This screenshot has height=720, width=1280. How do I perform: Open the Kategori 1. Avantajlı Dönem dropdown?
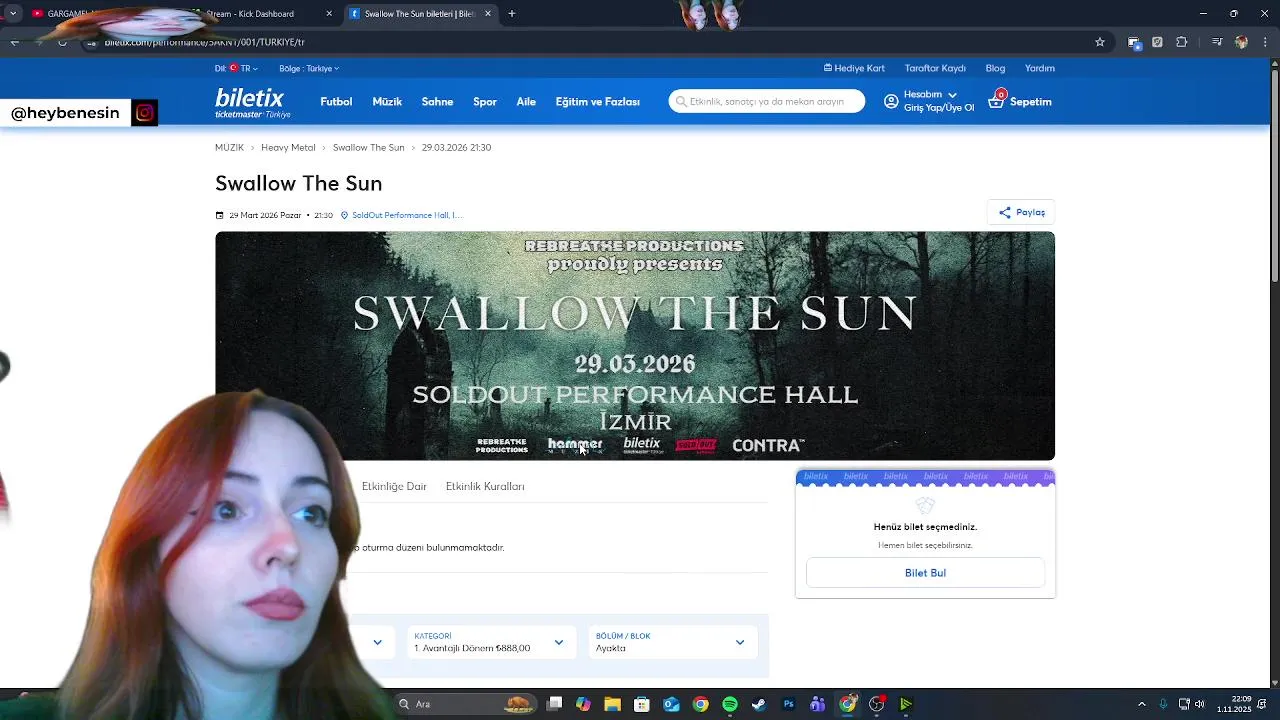click(490, 642)
